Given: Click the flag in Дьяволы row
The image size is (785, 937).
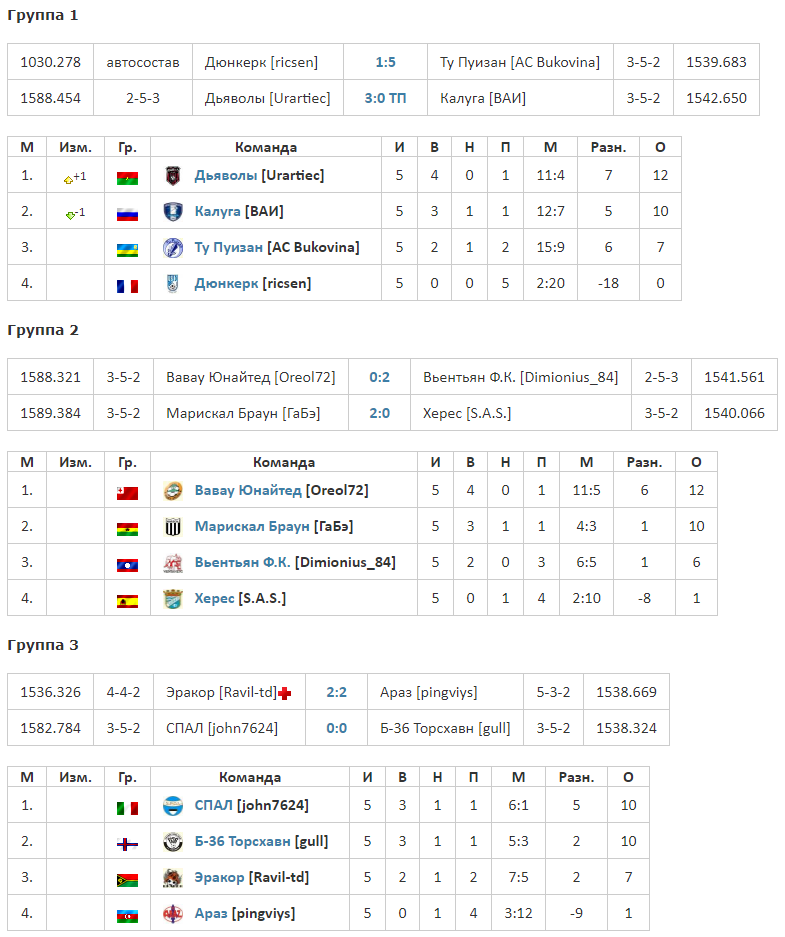Looking at the screenshot, I should click(x=127, y=178).
